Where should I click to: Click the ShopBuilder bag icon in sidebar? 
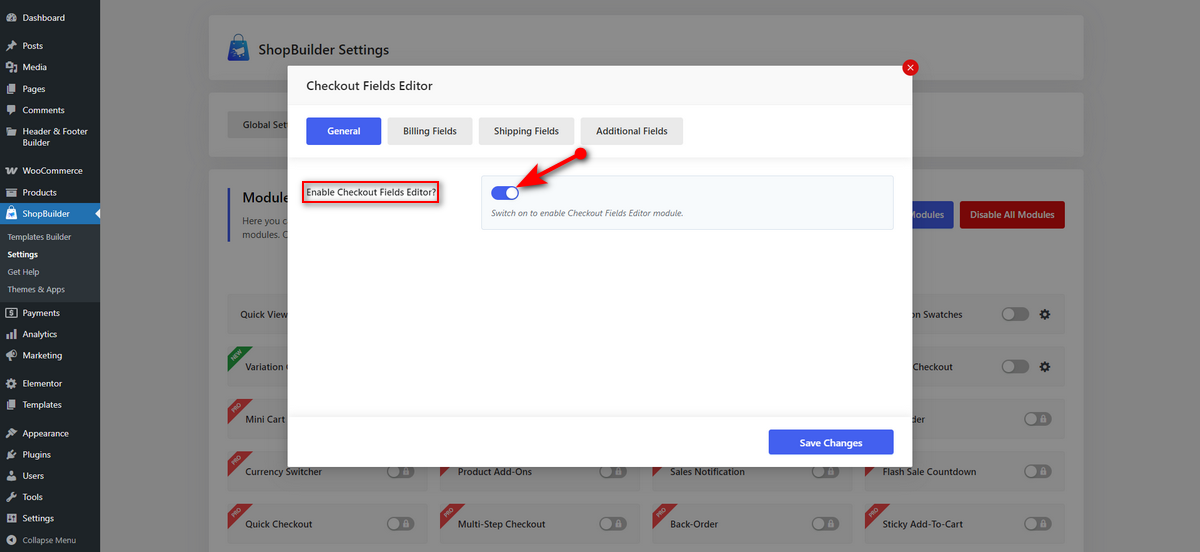(10, 214)
